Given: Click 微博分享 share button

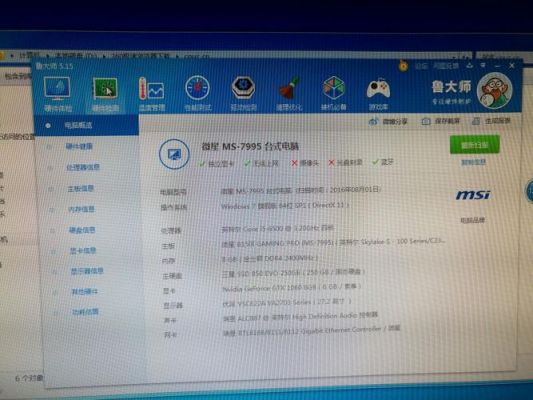Looking at the screenshot, I should click(388, 121).
